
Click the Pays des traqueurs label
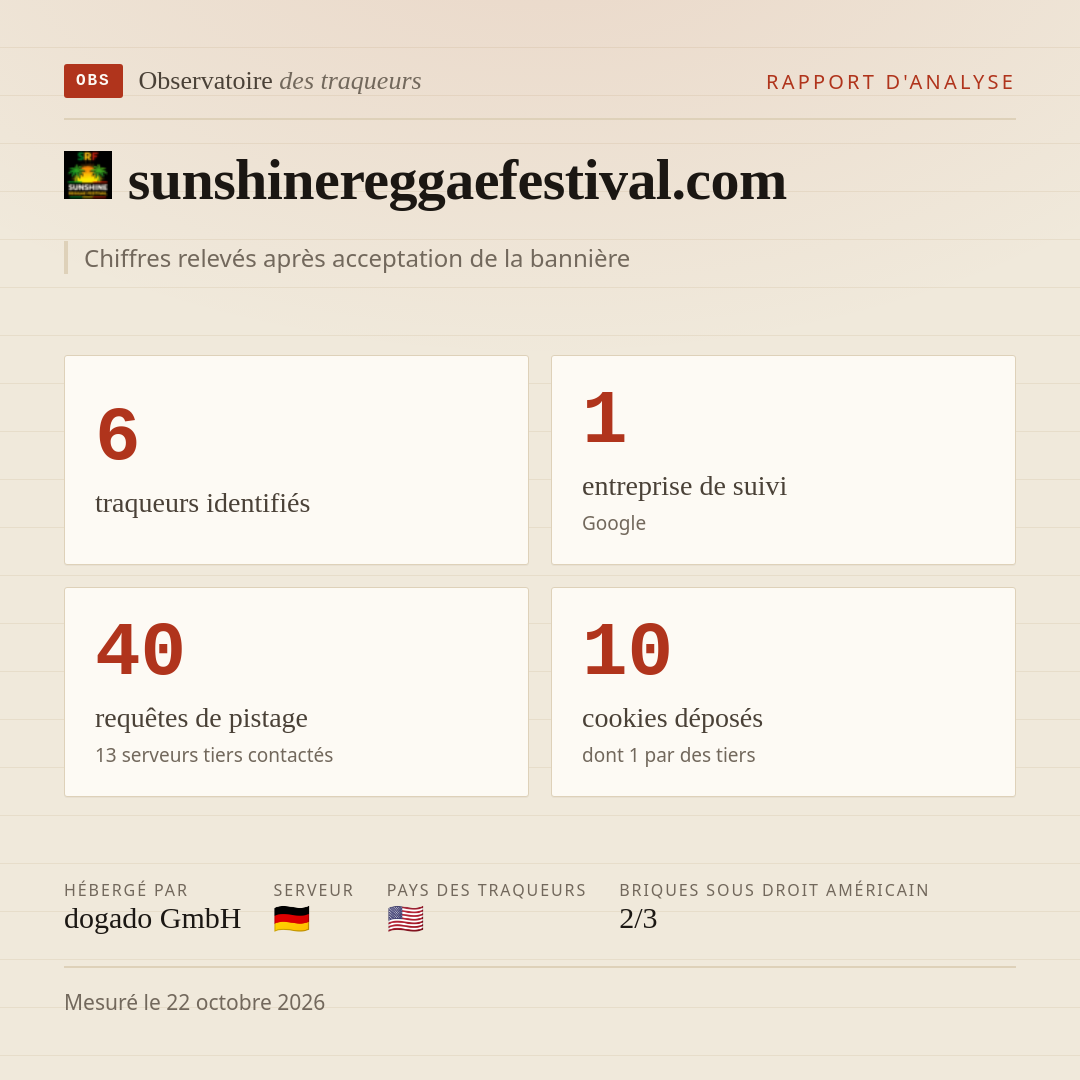coord(486,890)
